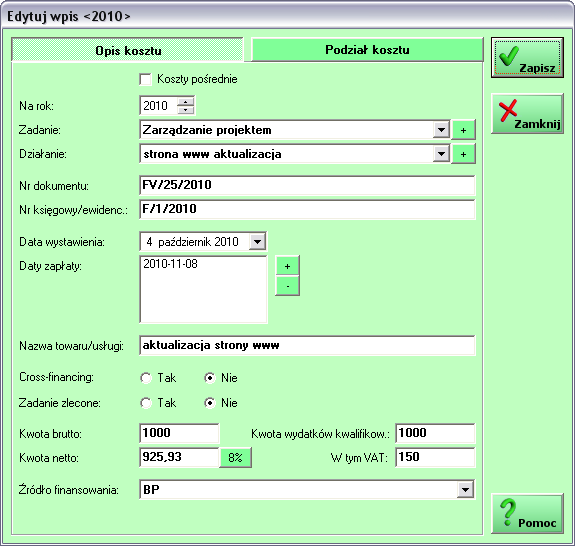
Task: Open the Działanie dropdown list
Action: click(441, 154)
